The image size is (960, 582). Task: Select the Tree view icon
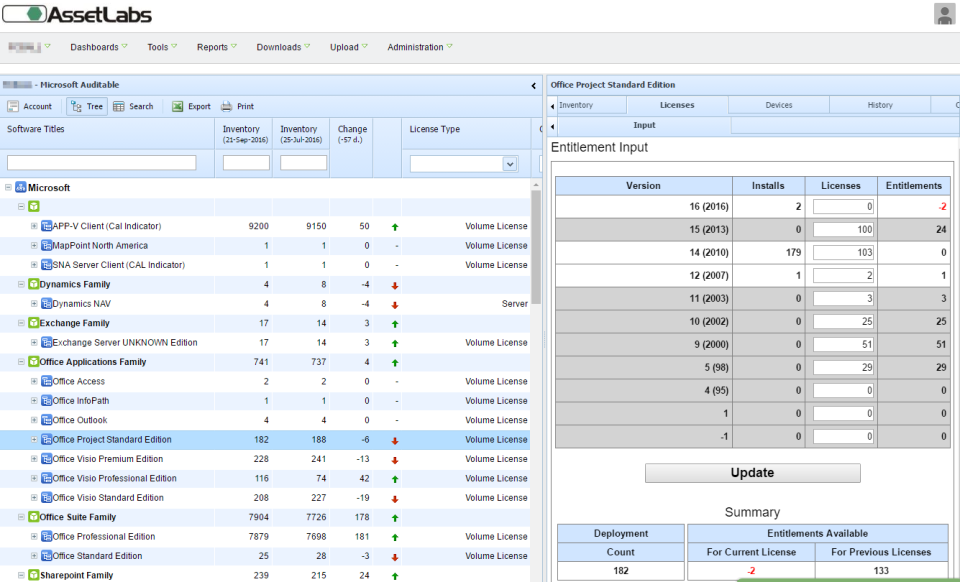coord(75,106)
